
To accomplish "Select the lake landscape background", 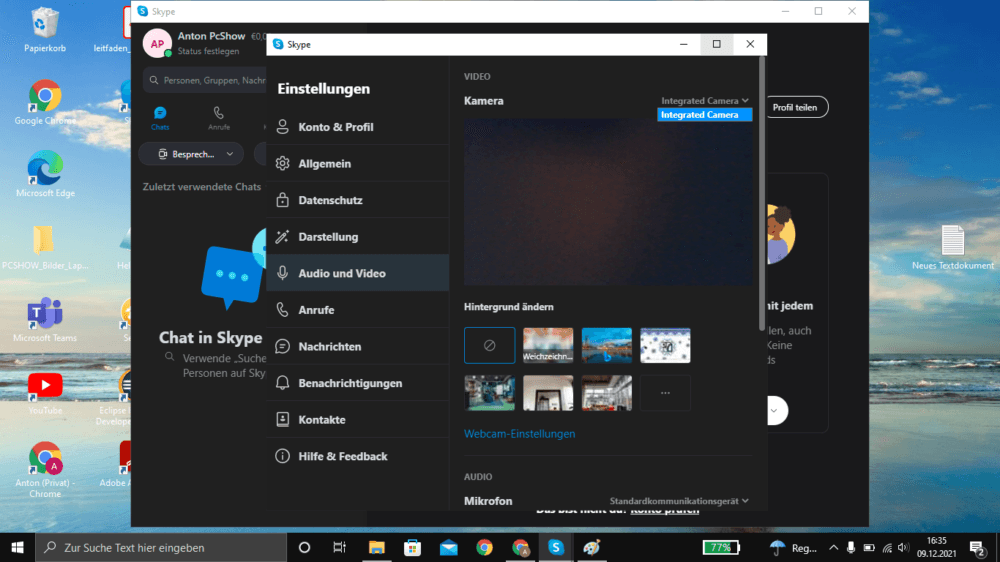I will point(607,345).
